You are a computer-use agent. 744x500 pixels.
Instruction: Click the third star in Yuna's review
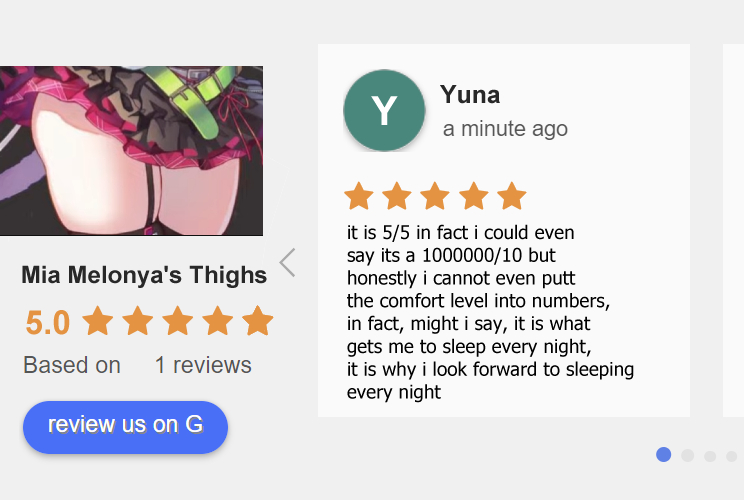tap(435, 196)
